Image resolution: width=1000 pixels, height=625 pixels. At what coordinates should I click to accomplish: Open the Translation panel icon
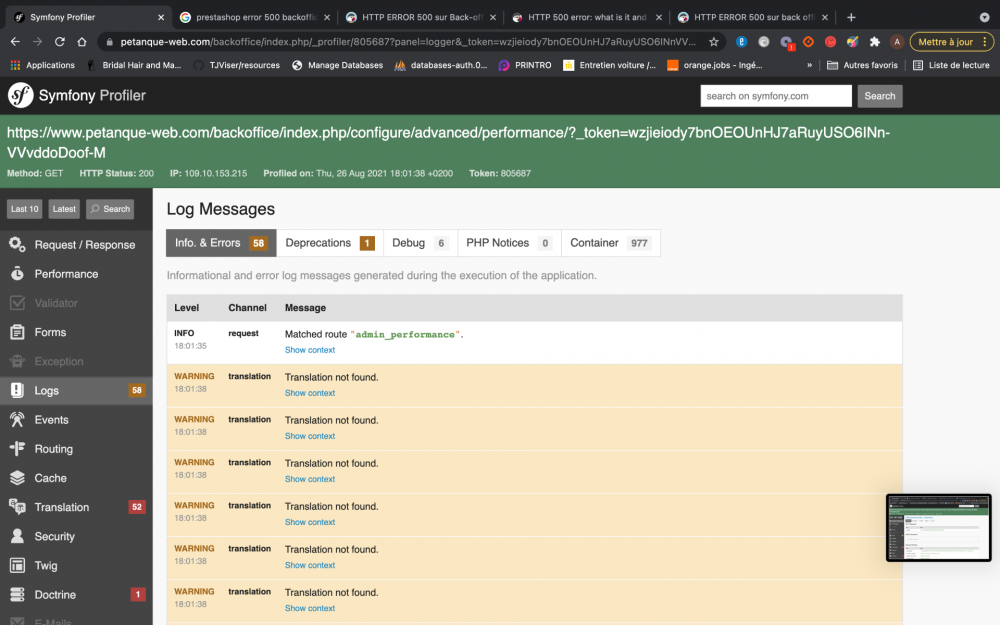point(17,507)
